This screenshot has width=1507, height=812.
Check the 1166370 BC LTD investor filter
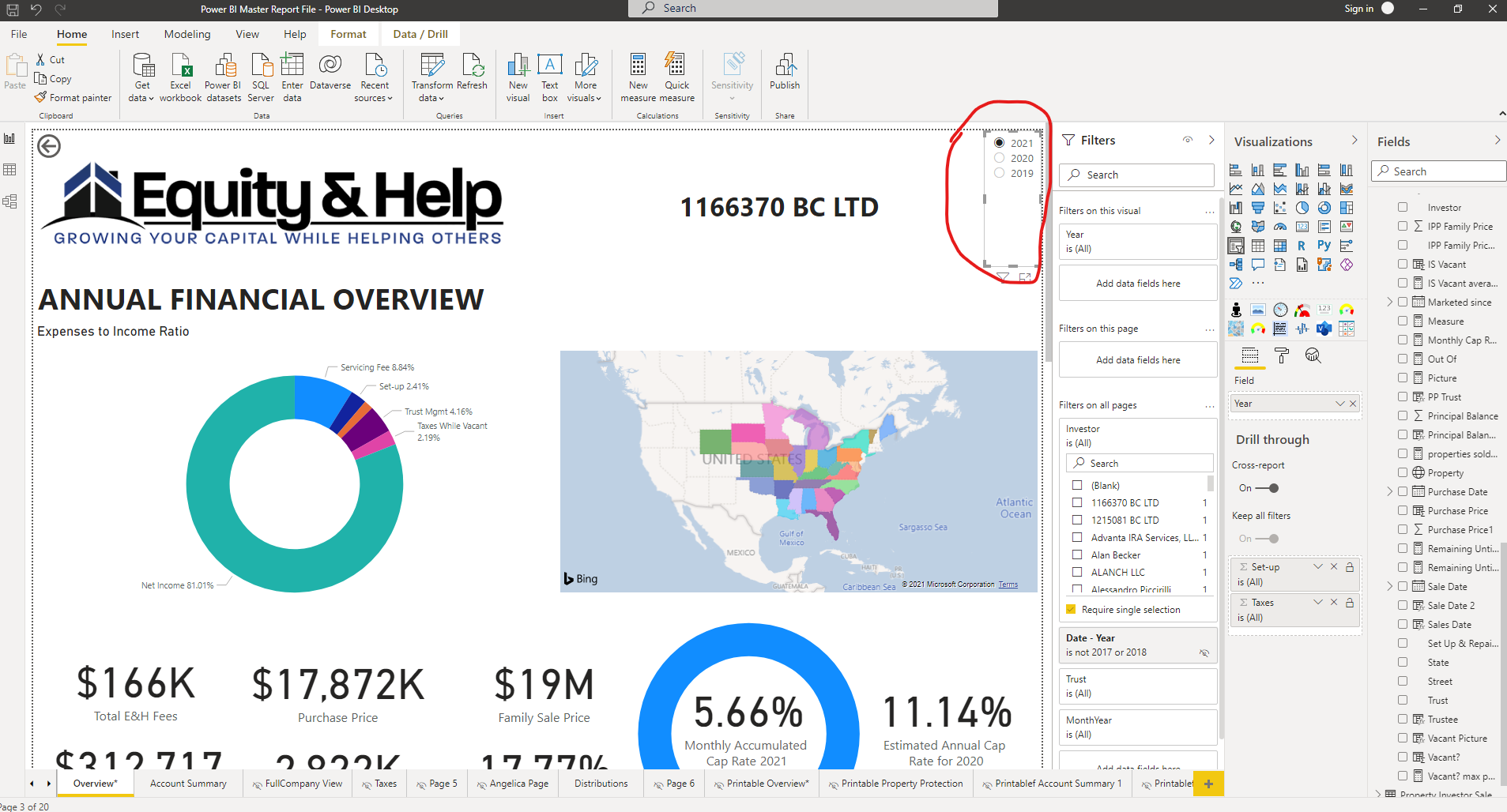coord(1077,502)
